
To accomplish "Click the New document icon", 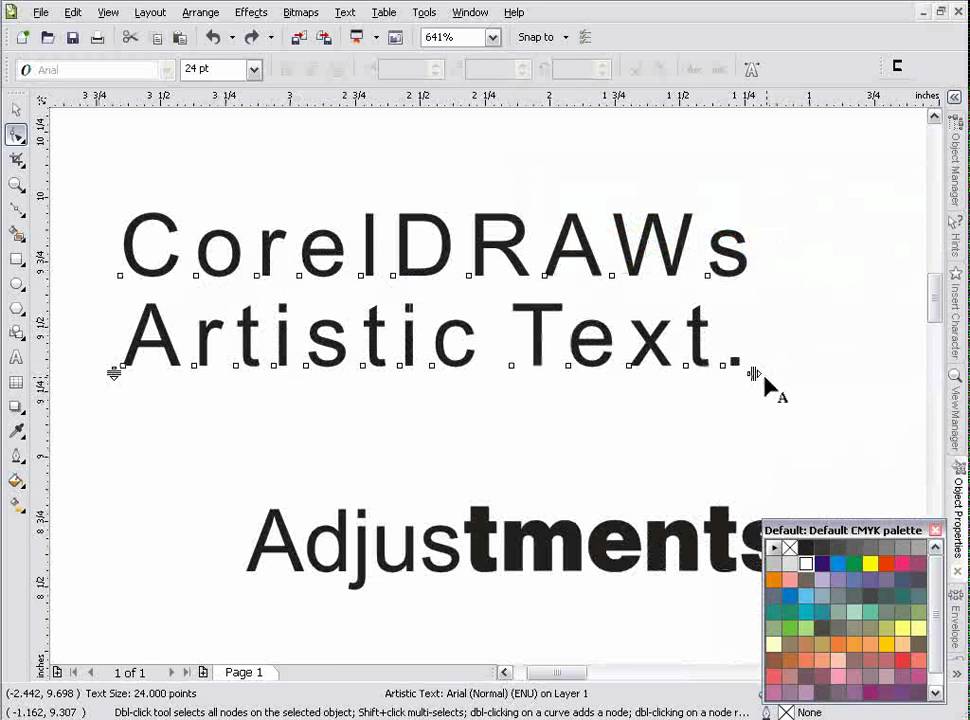I will (x=23, y=37).
